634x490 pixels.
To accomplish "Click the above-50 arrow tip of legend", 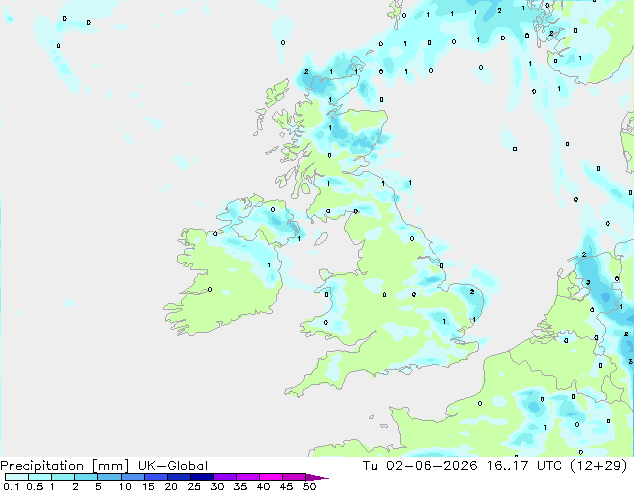I will tap(317, 477).
